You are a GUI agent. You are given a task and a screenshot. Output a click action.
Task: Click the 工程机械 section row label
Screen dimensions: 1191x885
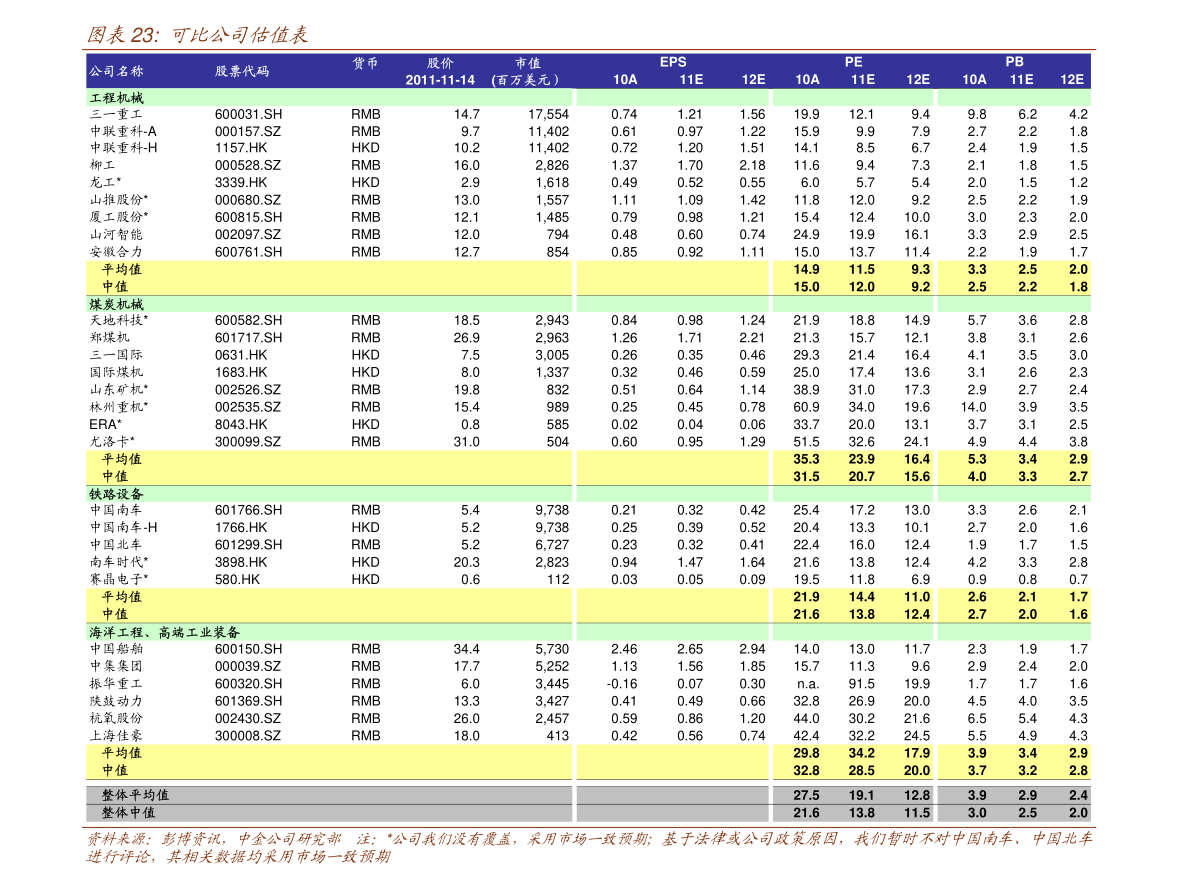[116, 98]
